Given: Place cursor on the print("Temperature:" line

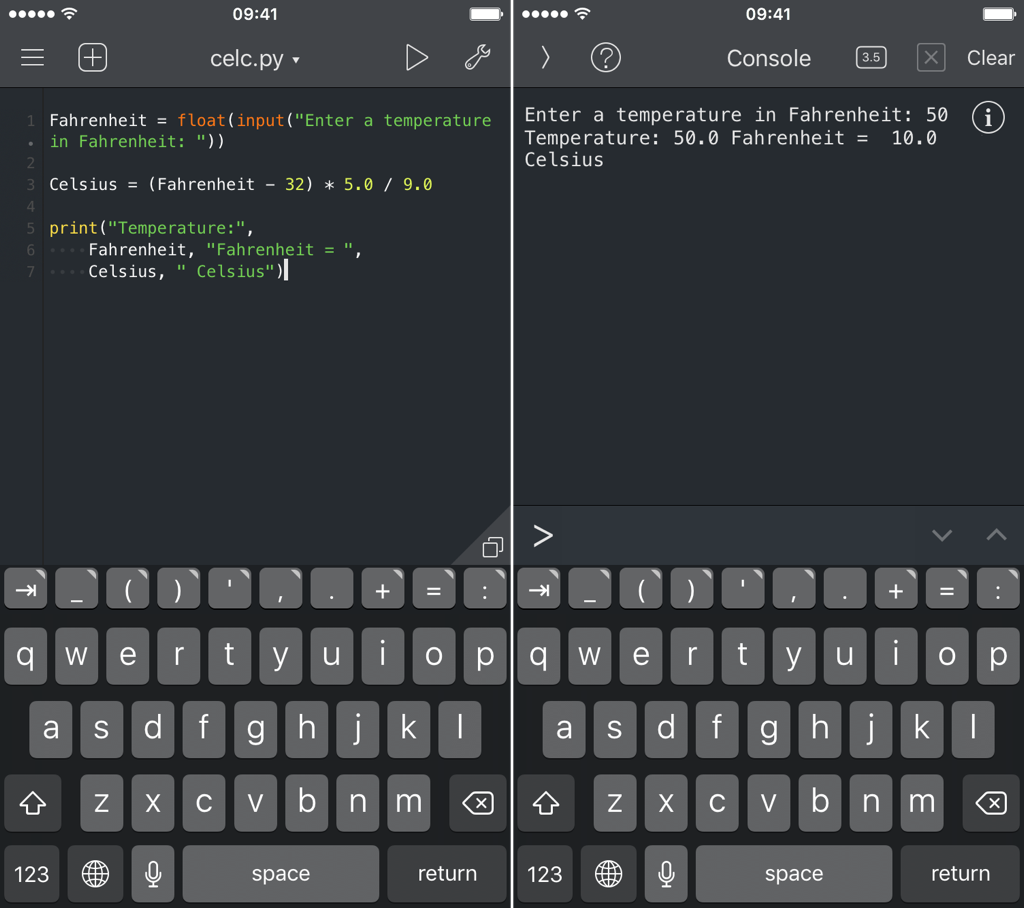Looking at the screenshot, I should coord(152,228).
